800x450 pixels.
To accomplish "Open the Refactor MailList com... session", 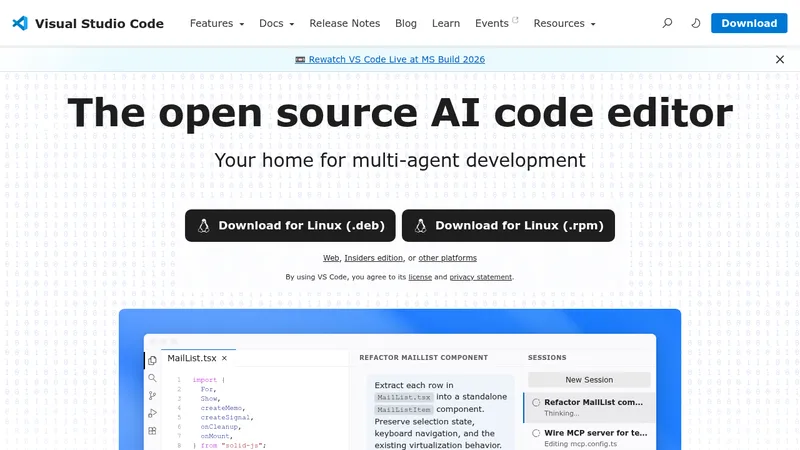I will pos(589,407).
